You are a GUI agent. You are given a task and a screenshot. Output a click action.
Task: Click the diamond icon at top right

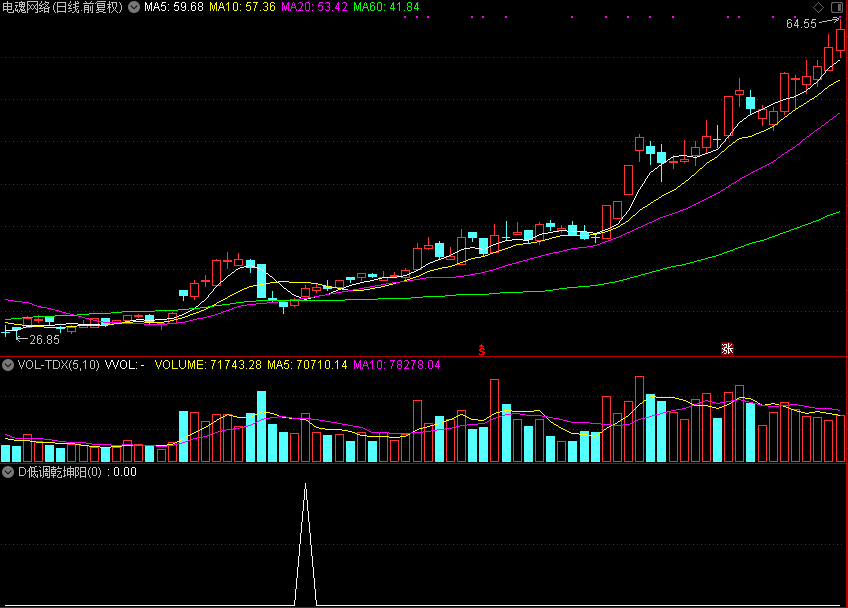coord(819,7)
